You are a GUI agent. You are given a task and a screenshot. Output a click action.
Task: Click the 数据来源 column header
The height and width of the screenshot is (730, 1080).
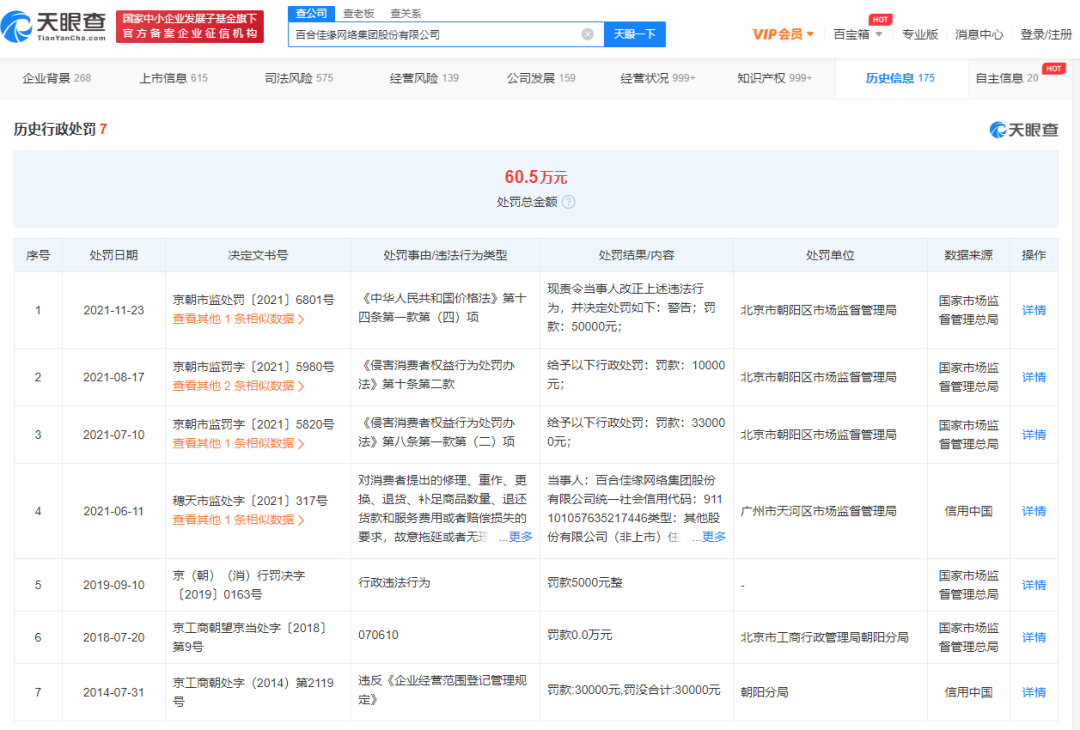968,256
